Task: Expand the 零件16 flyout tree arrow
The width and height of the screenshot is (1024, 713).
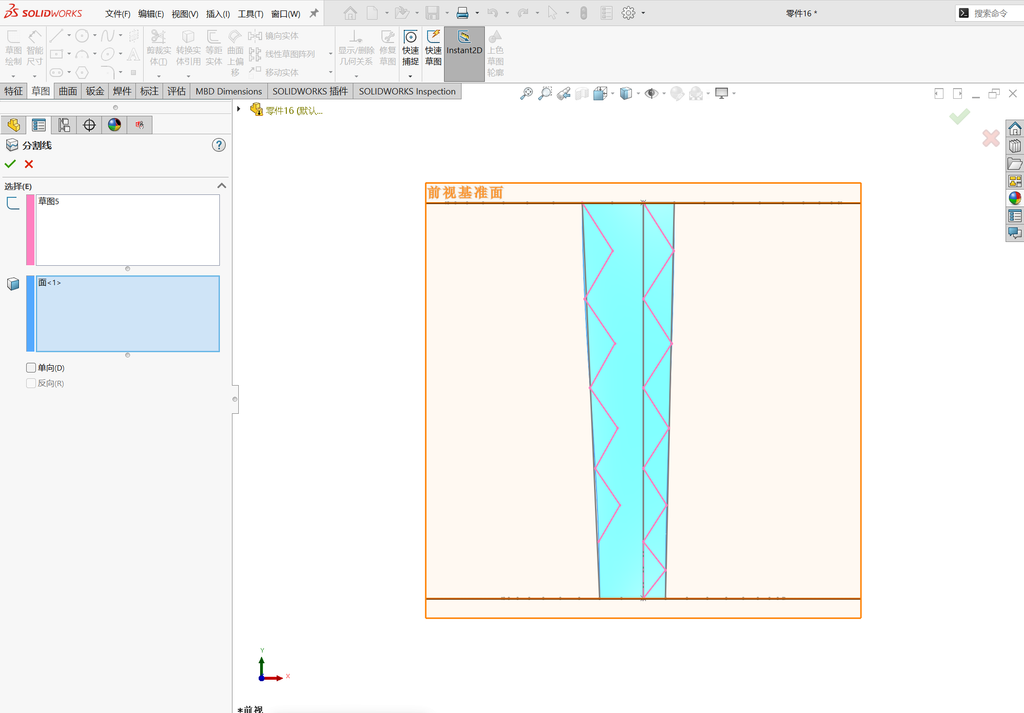Action: (239, 109)
